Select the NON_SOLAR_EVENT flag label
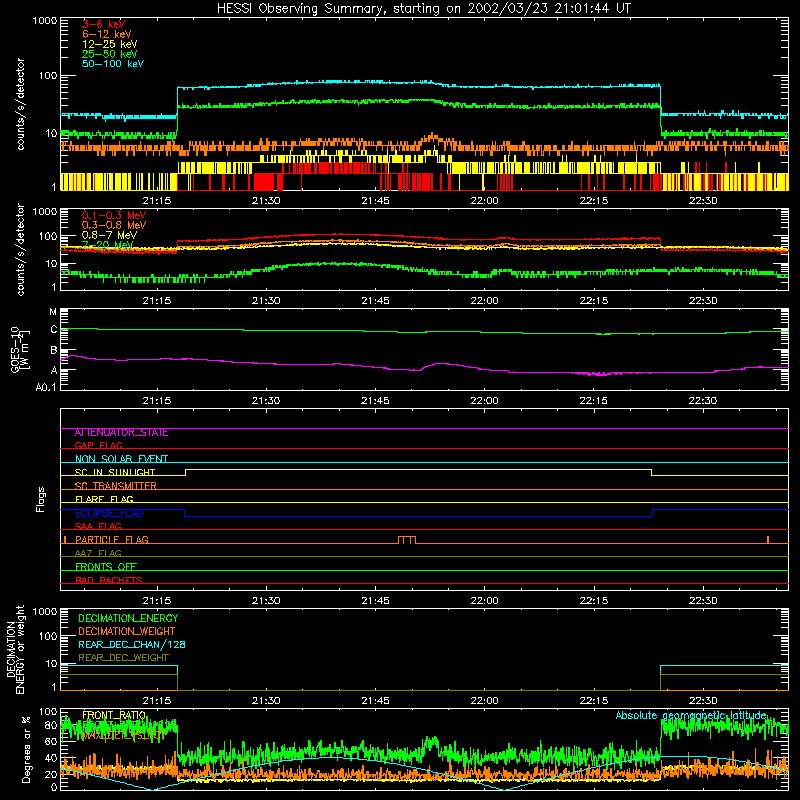The height and width of the screenshot is (800, 800). point(121,459)
